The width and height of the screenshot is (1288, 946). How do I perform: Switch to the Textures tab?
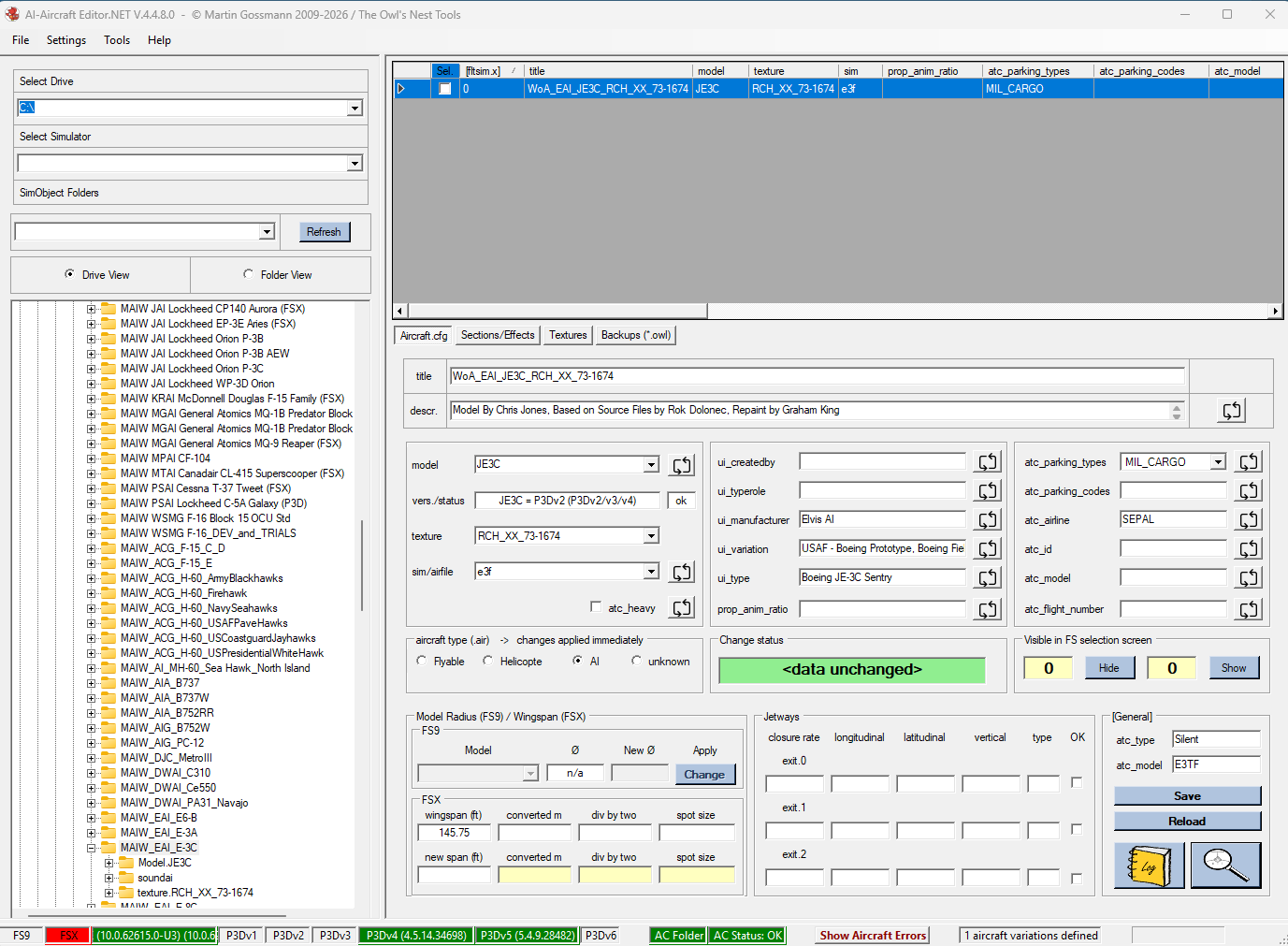point(568,335)
